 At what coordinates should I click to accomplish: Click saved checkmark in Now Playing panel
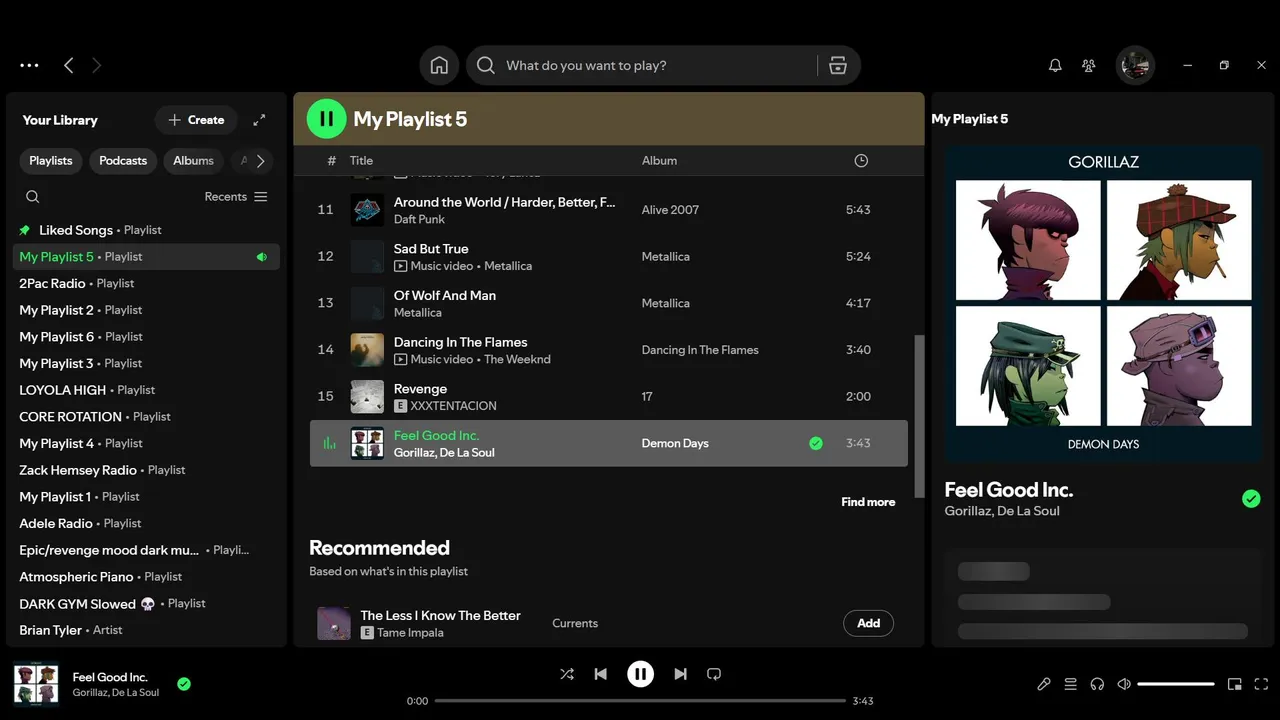point(1251,498)
